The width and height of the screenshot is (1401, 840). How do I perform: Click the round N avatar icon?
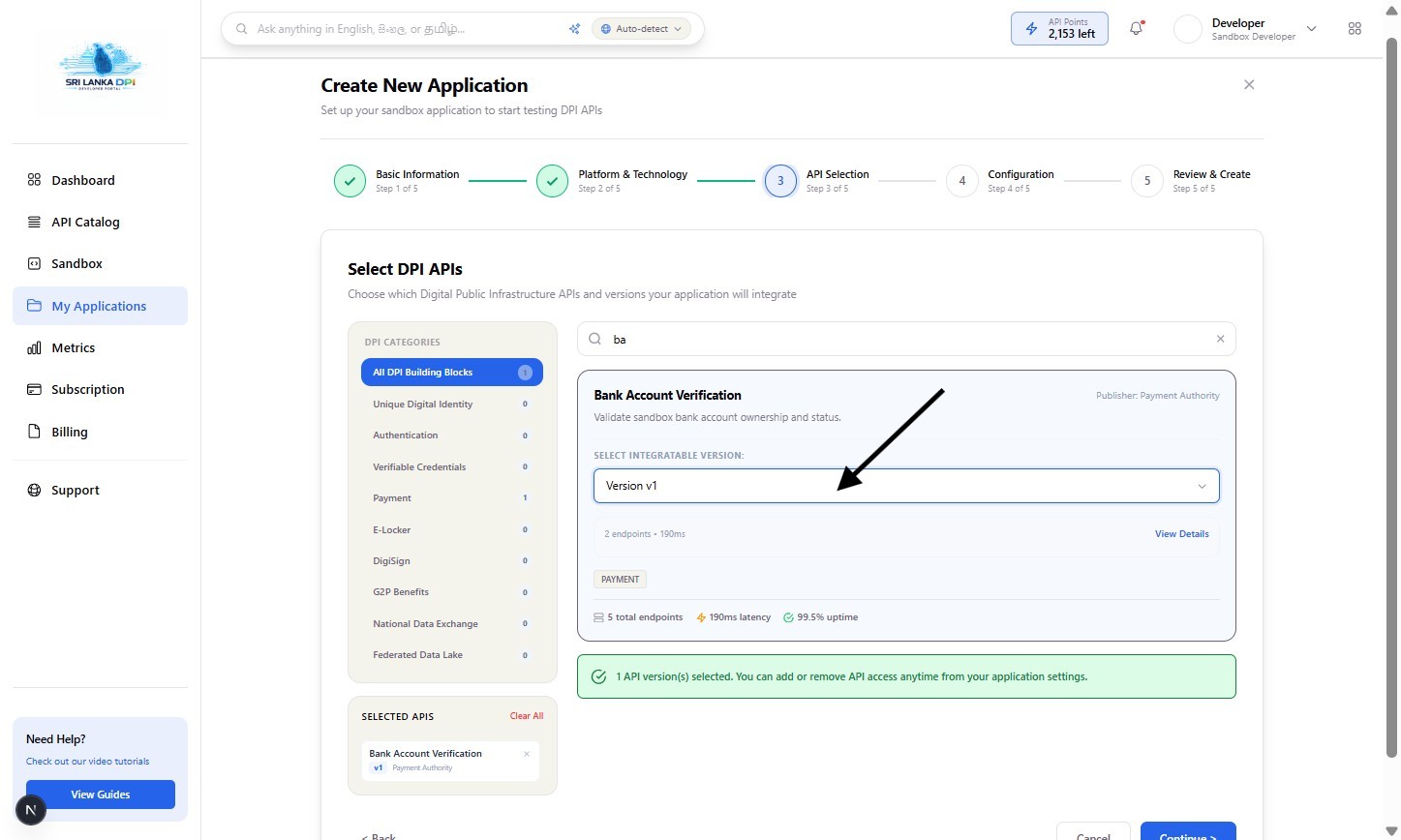31,810
